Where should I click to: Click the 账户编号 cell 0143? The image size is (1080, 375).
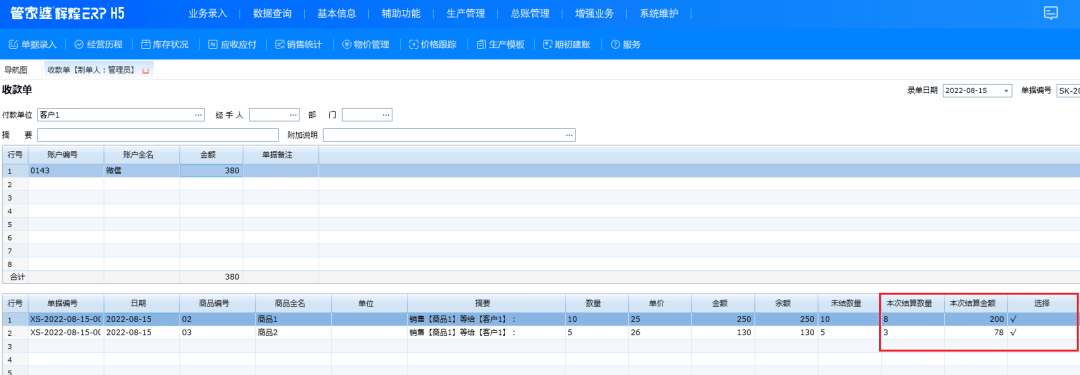pos(66,170)
